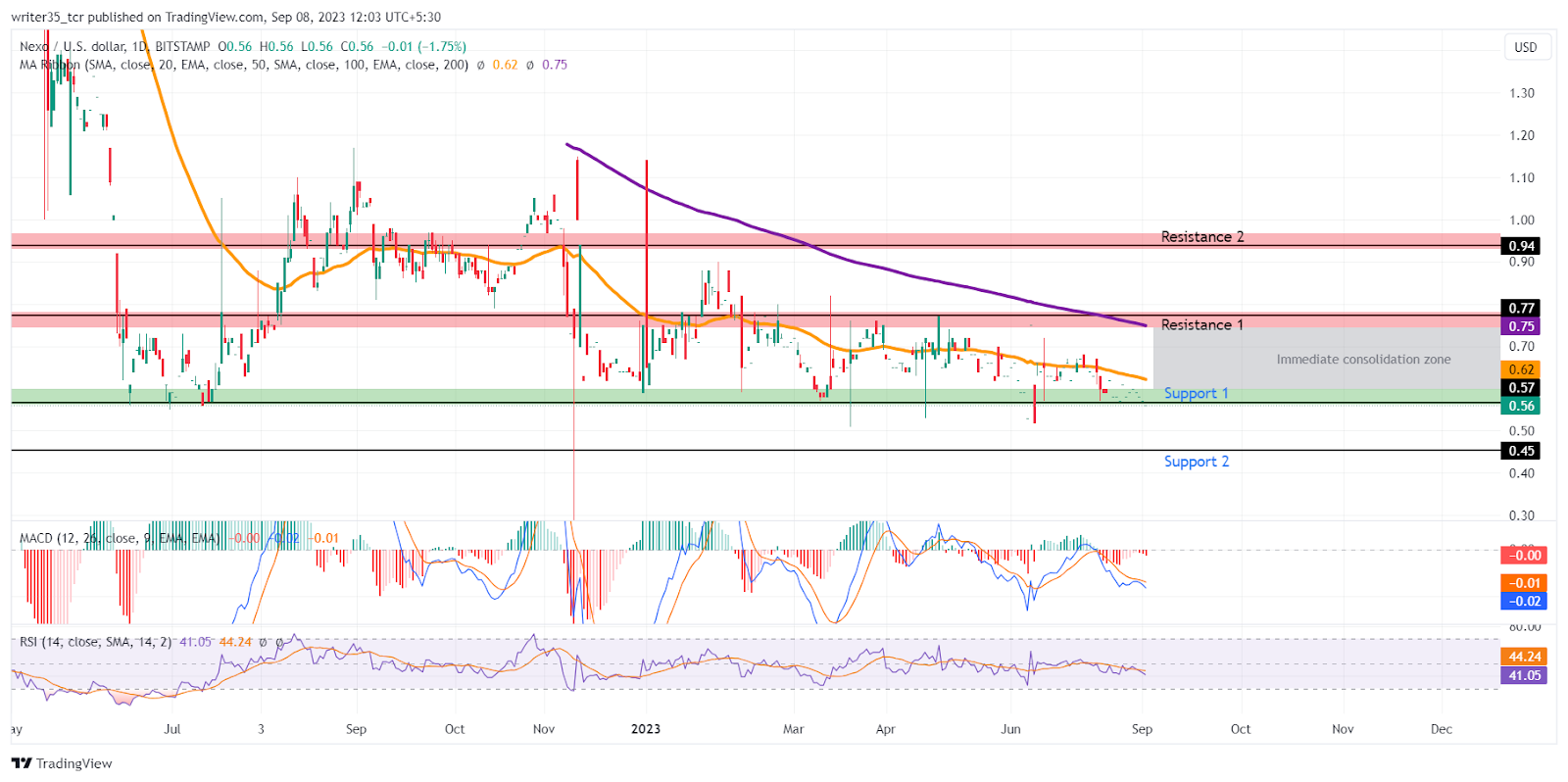This screenshot has width=1568, height=782.
Task: Click the Mar label on time axis
Action: click(x=794, y=729)
